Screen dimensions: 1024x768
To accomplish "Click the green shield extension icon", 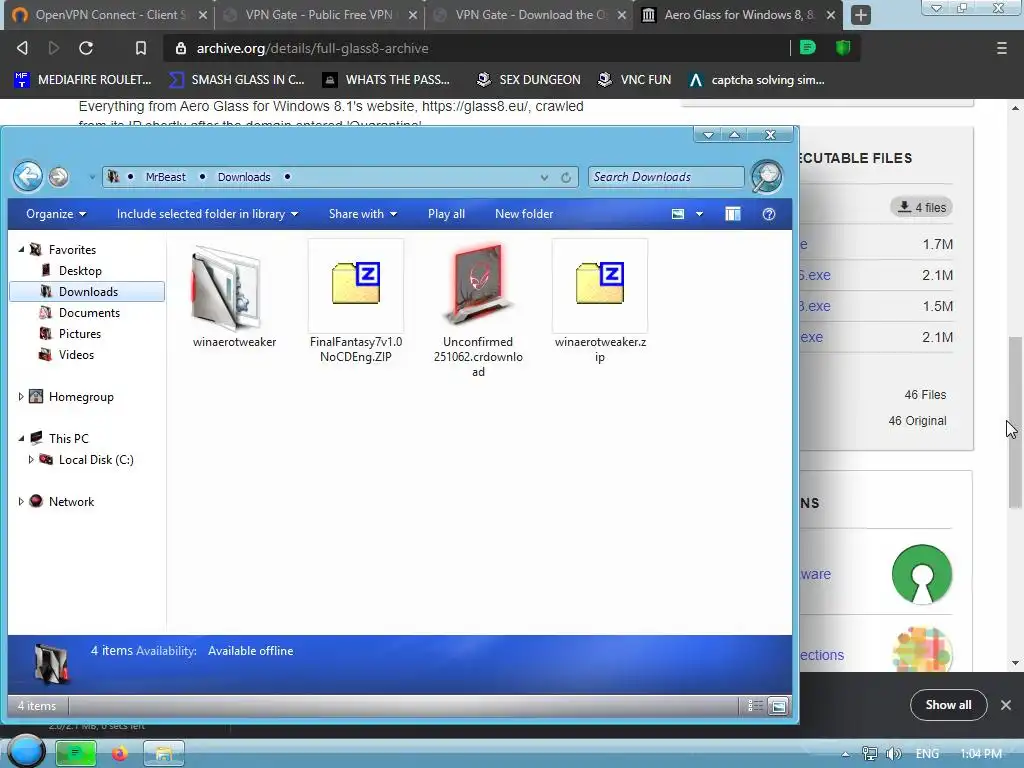I will 843,48.
